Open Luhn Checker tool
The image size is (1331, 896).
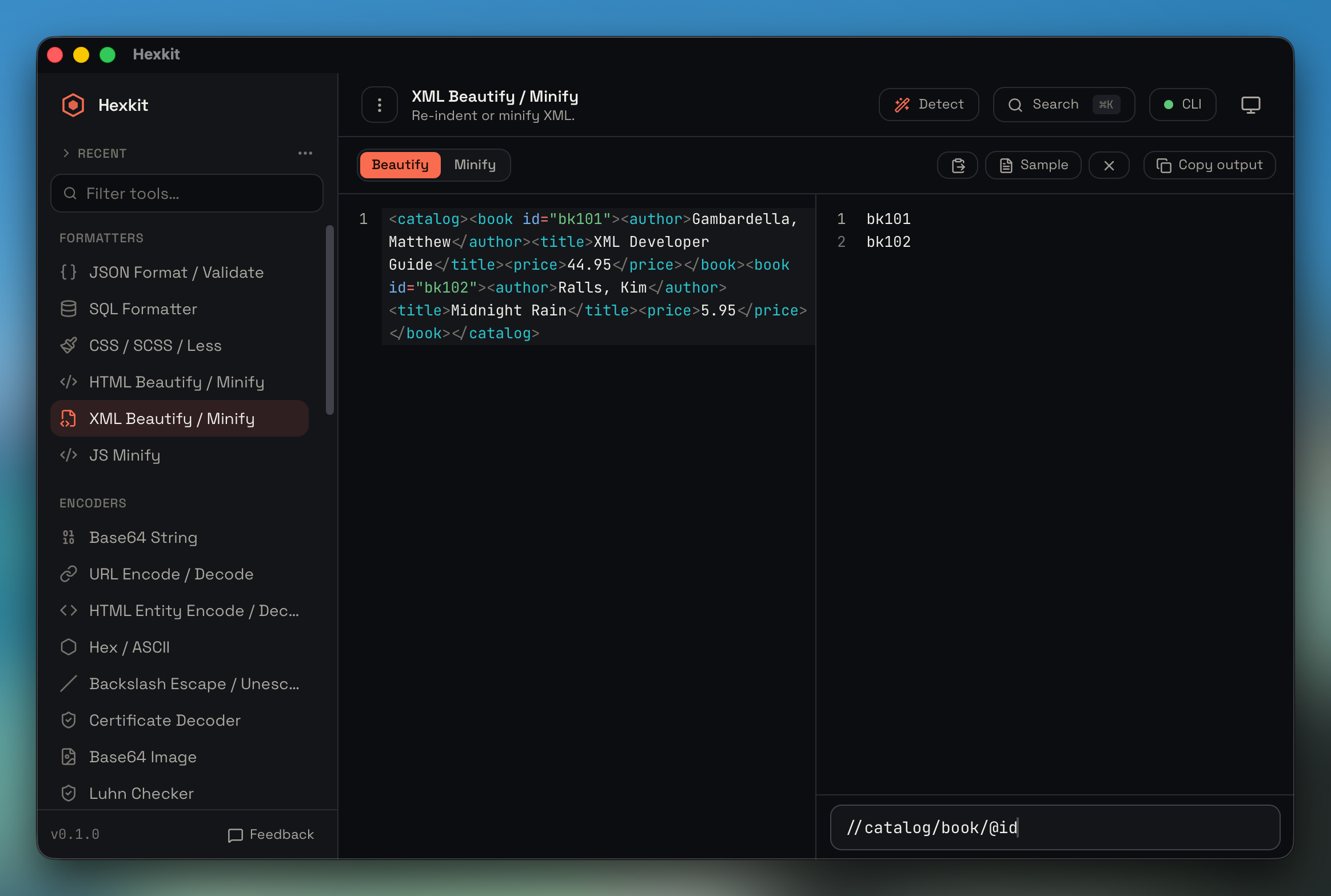pos(180,794)
